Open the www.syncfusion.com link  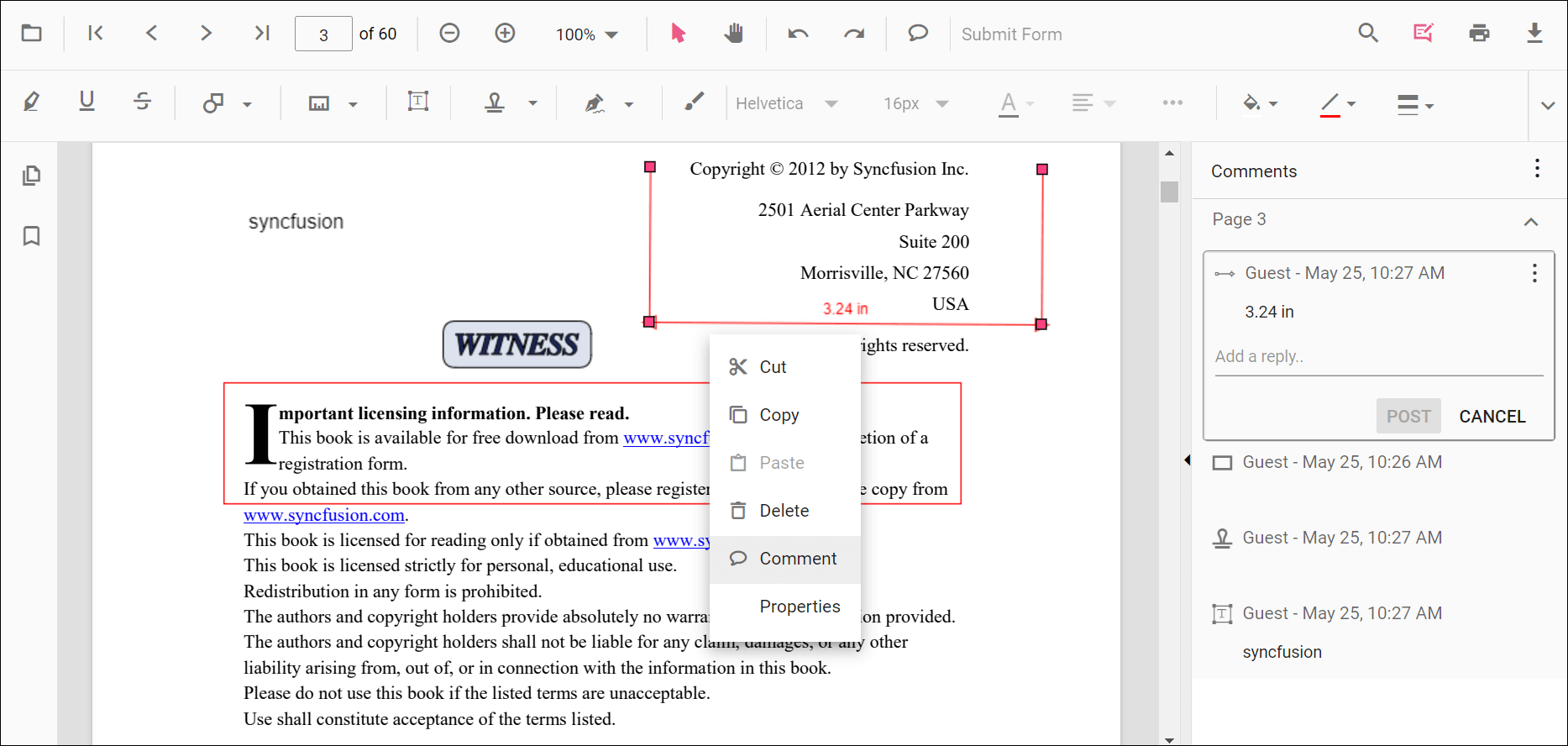pyautogui.click(x=324, y=515)
